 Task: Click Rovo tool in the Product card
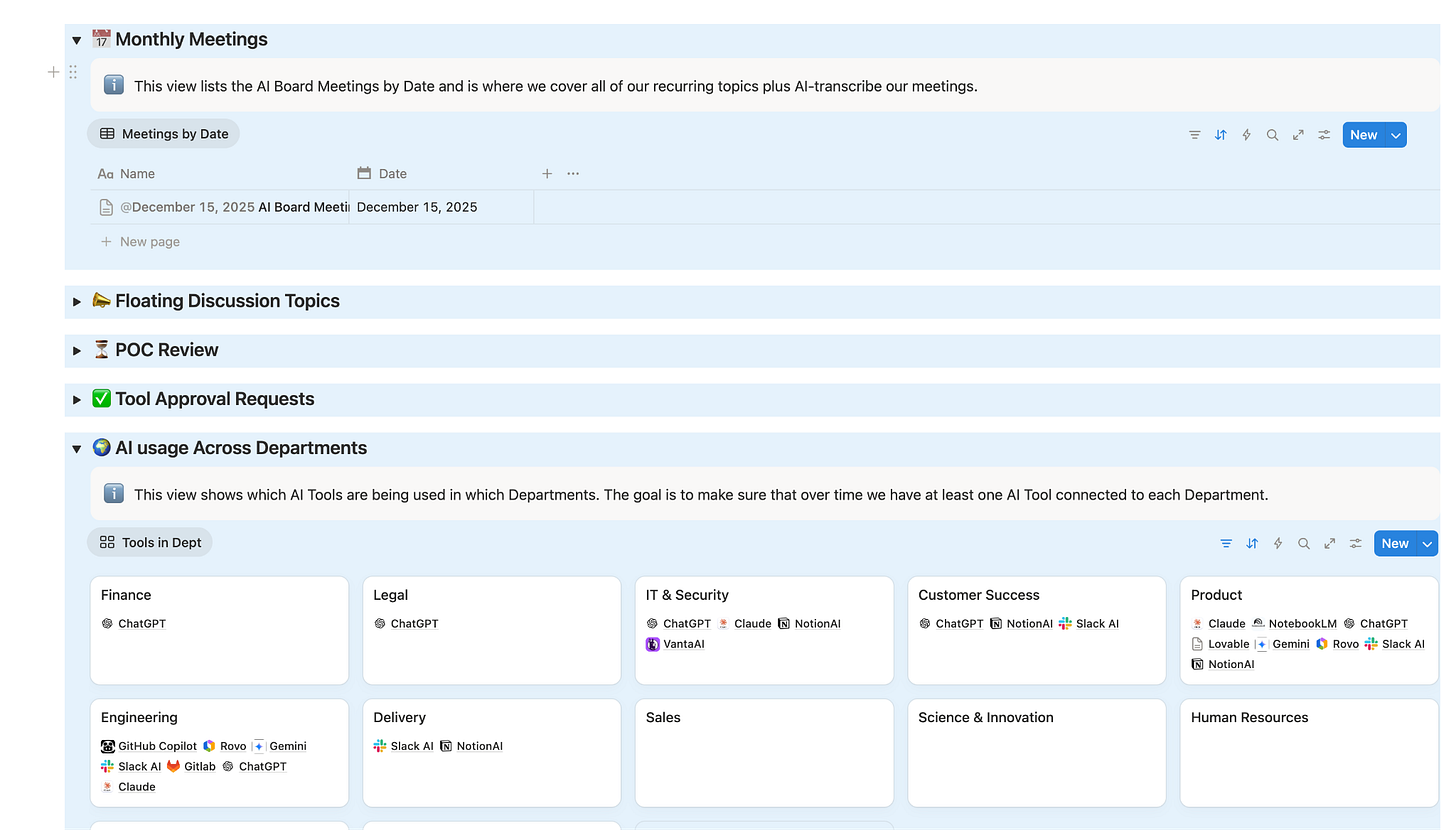(1337, 645)
